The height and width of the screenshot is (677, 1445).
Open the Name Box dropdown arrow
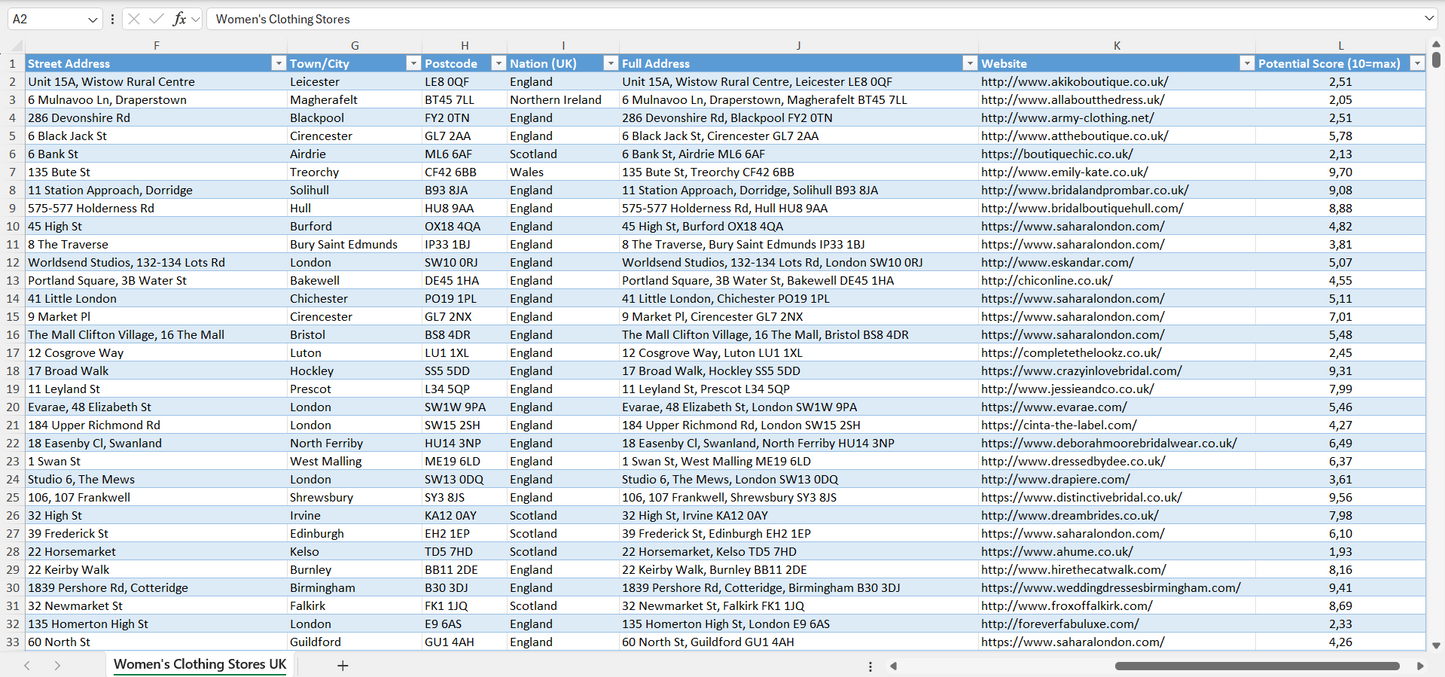coord(93,19)
